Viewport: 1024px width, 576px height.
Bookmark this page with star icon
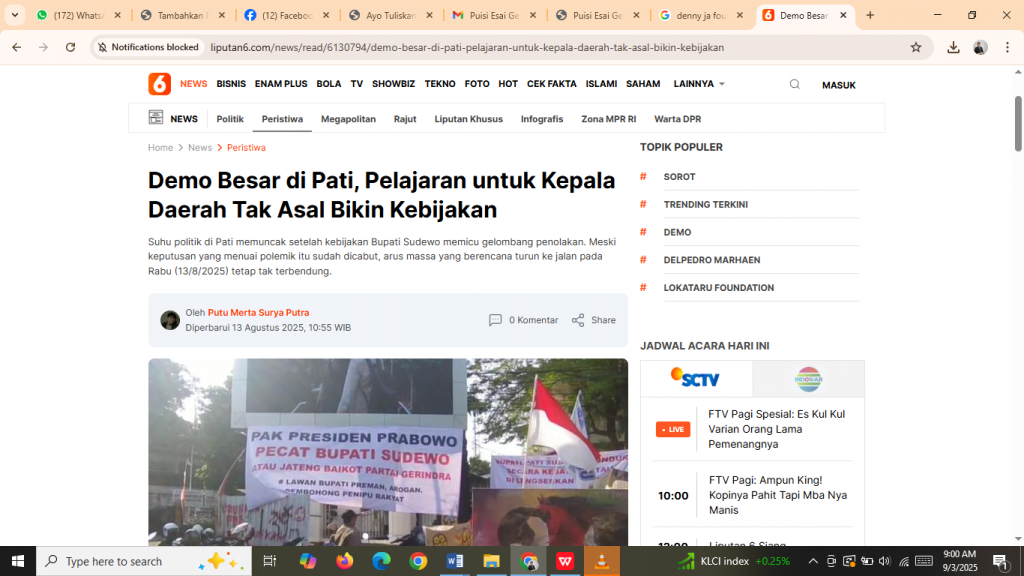pos(916,47)
